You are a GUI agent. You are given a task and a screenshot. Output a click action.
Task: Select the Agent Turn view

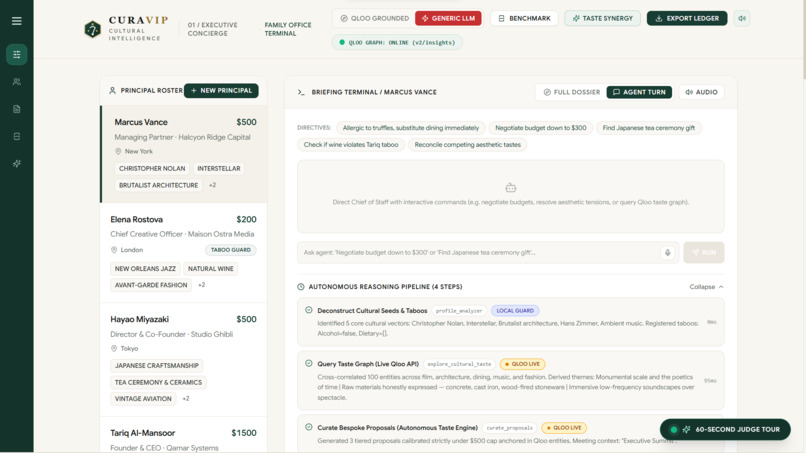coord(639,92)
